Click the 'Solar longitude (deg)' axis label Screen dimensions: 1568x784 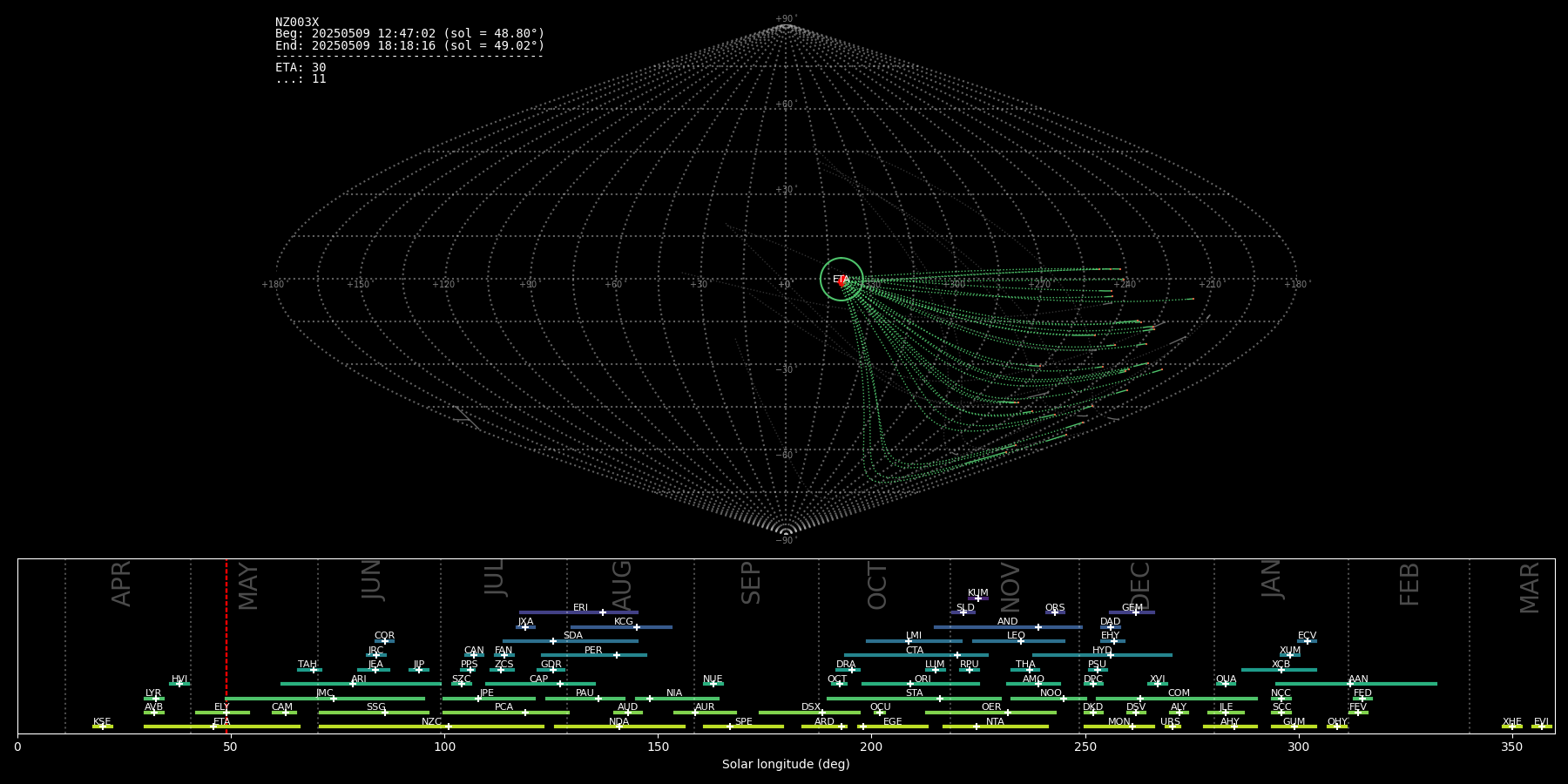786,764
